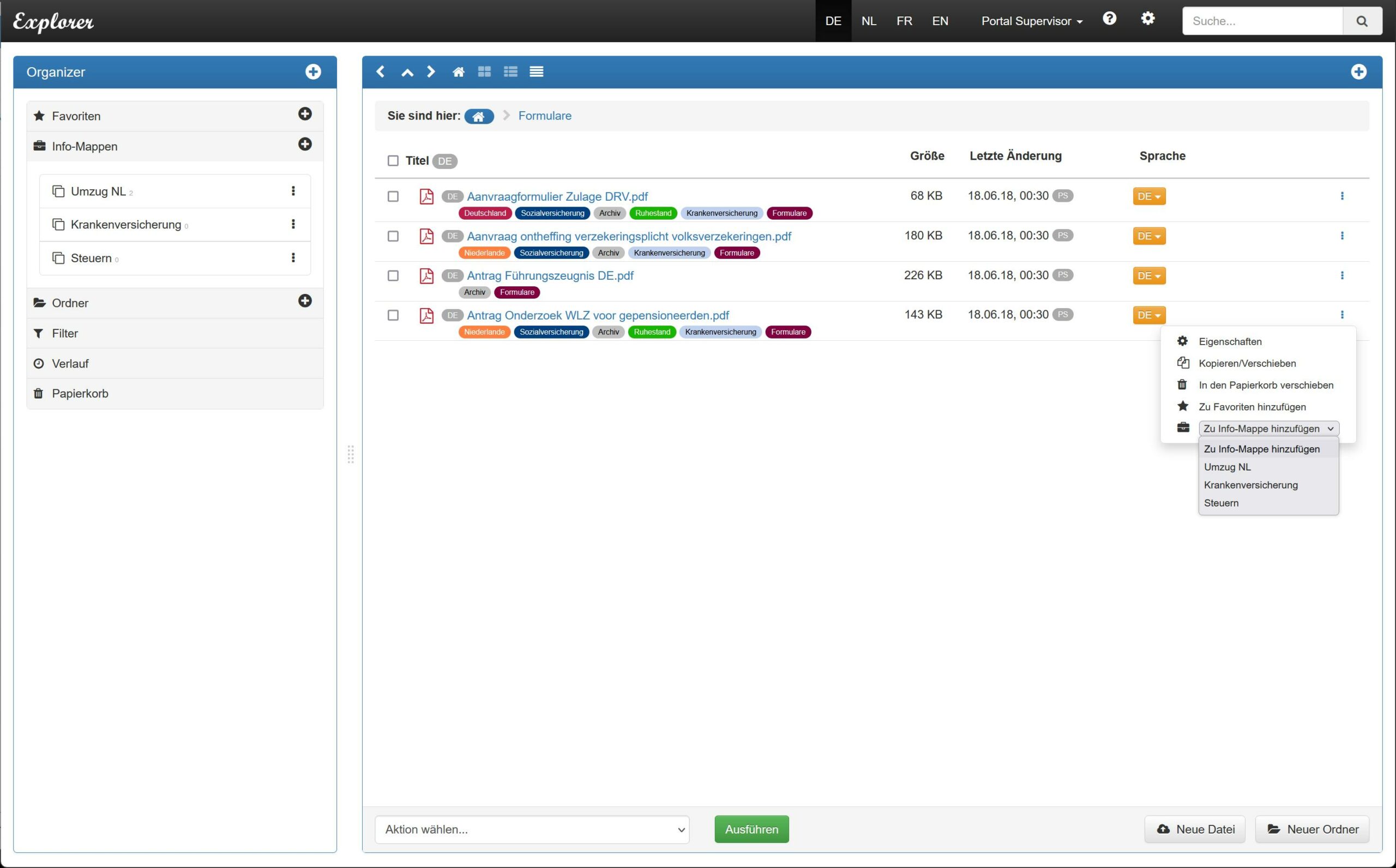Image resolution: width=1396 pixels, height=868 pixels.
Task: Click into the Suche search field
Action: click(x=1262, y=21)
